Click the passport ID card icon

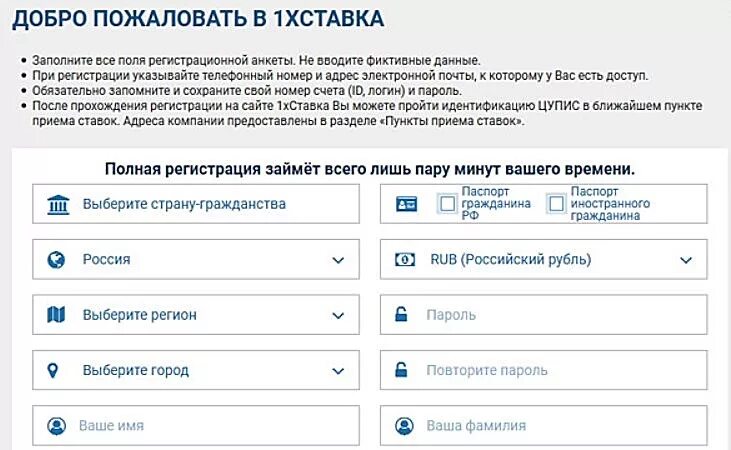[x=407, y=204]
